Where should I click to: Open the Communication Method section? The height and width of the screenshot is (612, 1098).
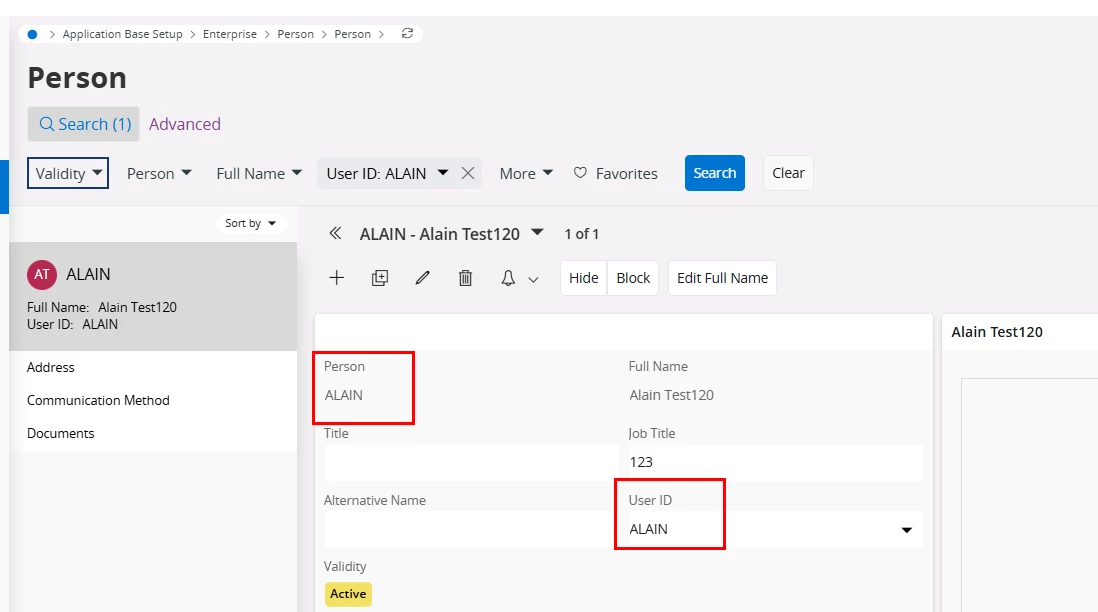(x=98, y=400)
